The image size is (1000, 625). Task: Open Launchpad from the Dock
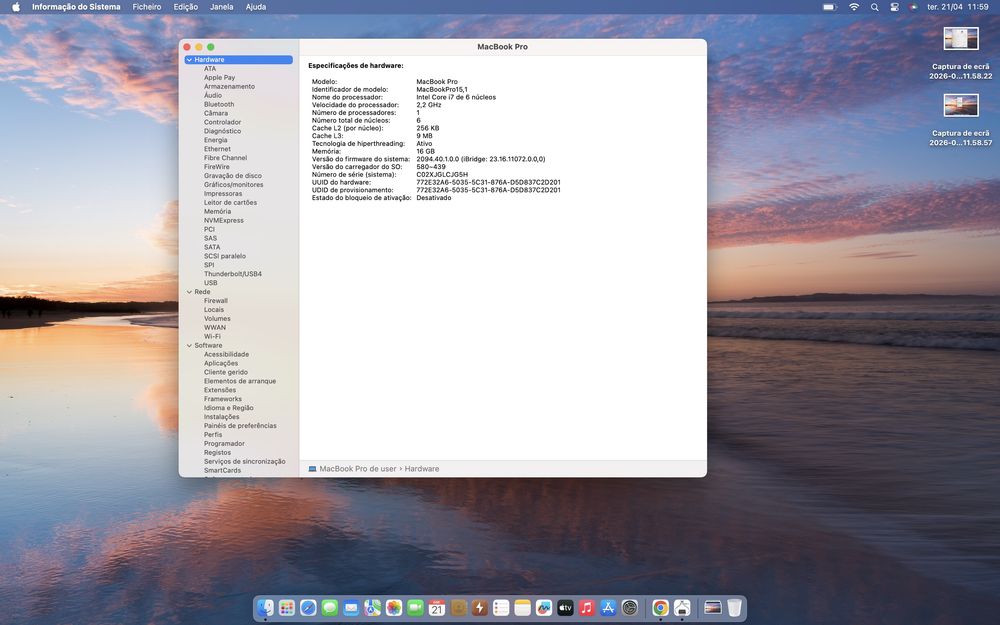pyautogui.click(x=287, y=608)
